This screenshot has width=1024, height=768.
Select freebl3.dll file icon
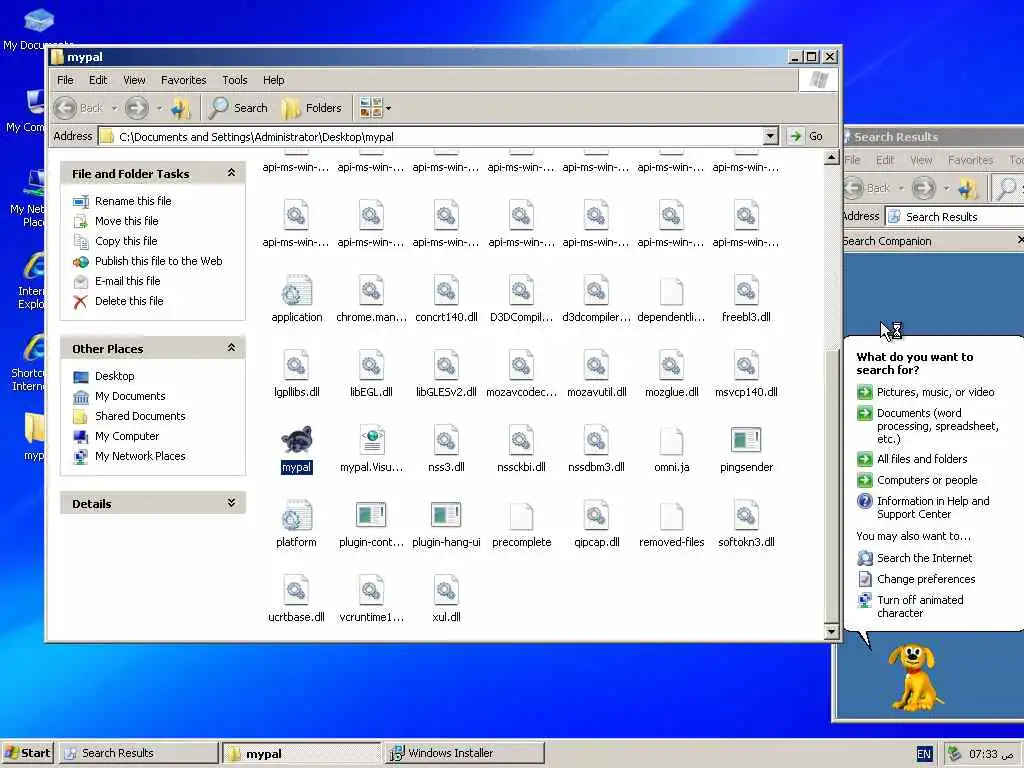click(x=746, y=291)
